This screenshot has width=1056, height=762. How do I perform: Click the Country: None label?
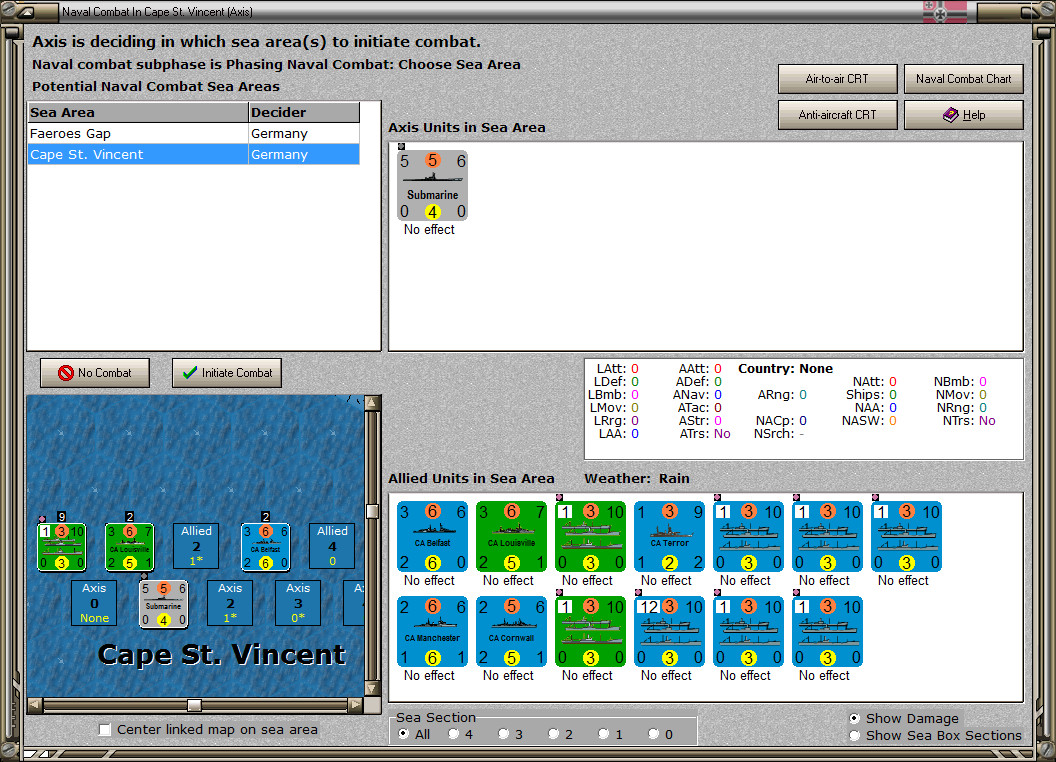point(785,369)
